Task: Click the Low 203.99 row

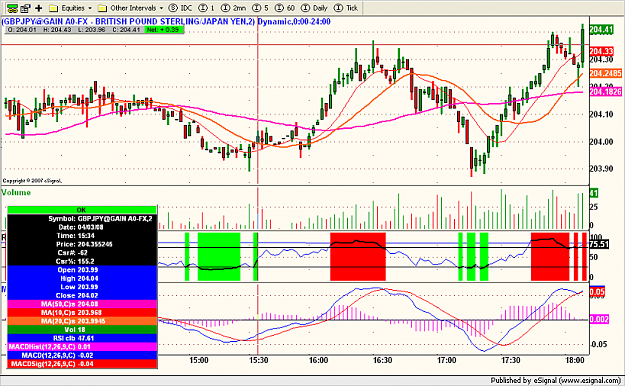Action: click(82, 287)
